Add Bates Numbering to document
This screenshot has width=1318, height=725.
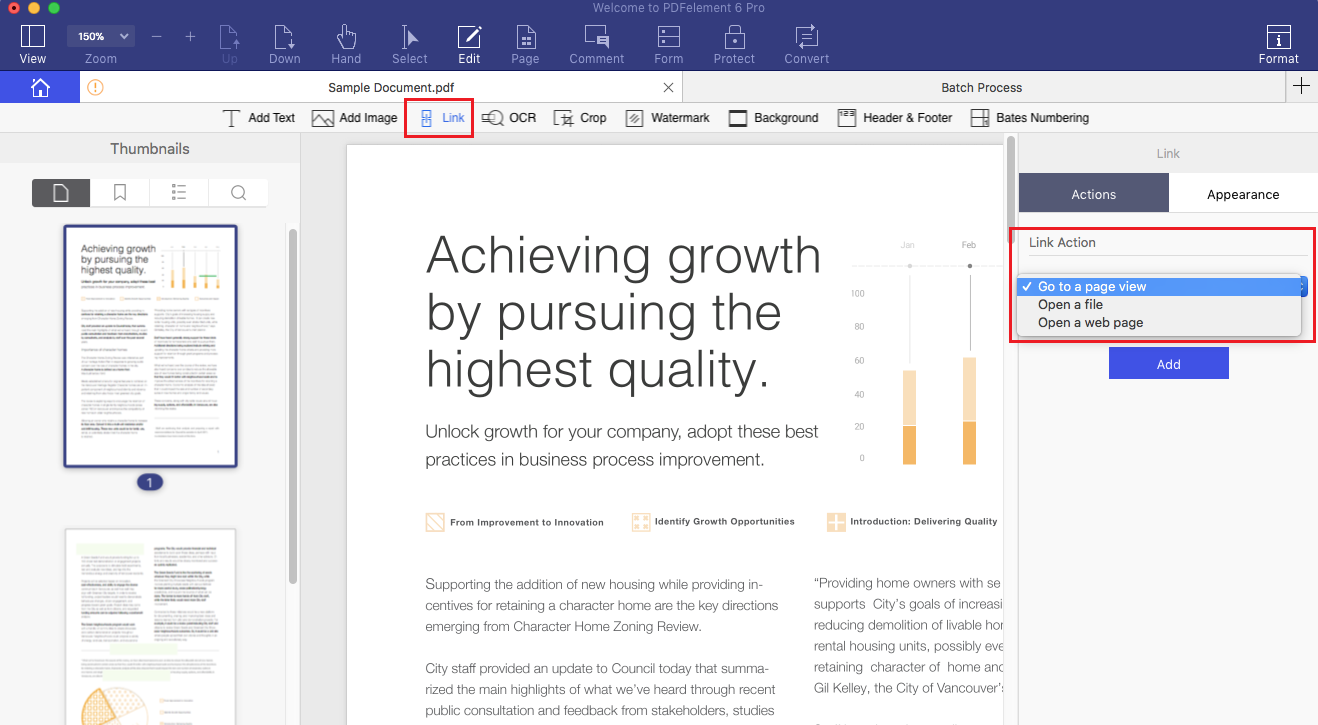(1029, 118)
